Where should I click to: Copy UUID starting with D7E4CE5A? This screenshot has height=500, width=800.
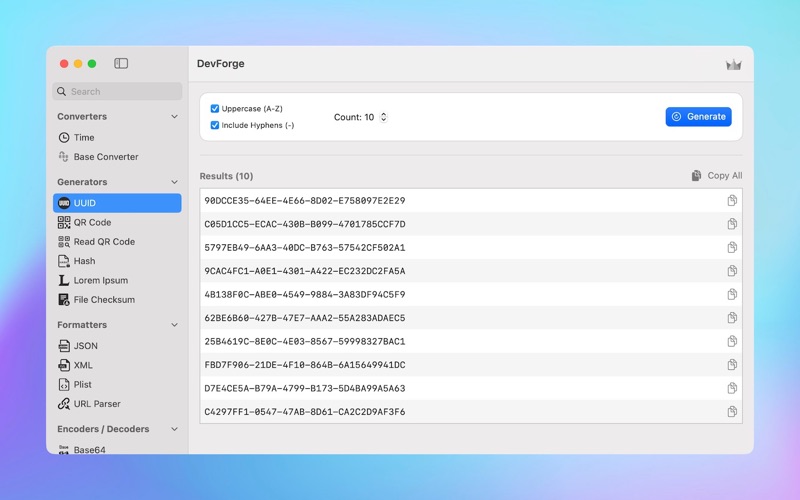click(732, 388)
